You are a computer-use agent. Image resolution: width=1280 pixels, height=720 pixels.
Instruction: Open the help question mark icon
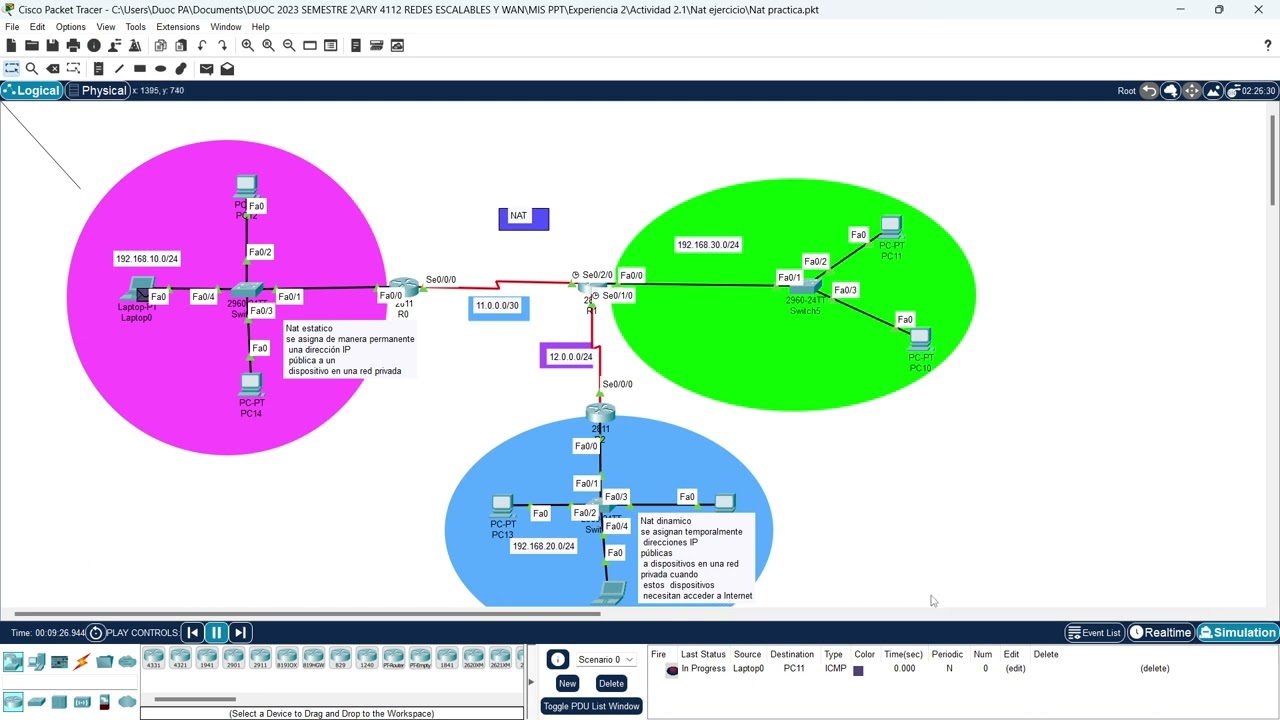(x=1268, y=45)
